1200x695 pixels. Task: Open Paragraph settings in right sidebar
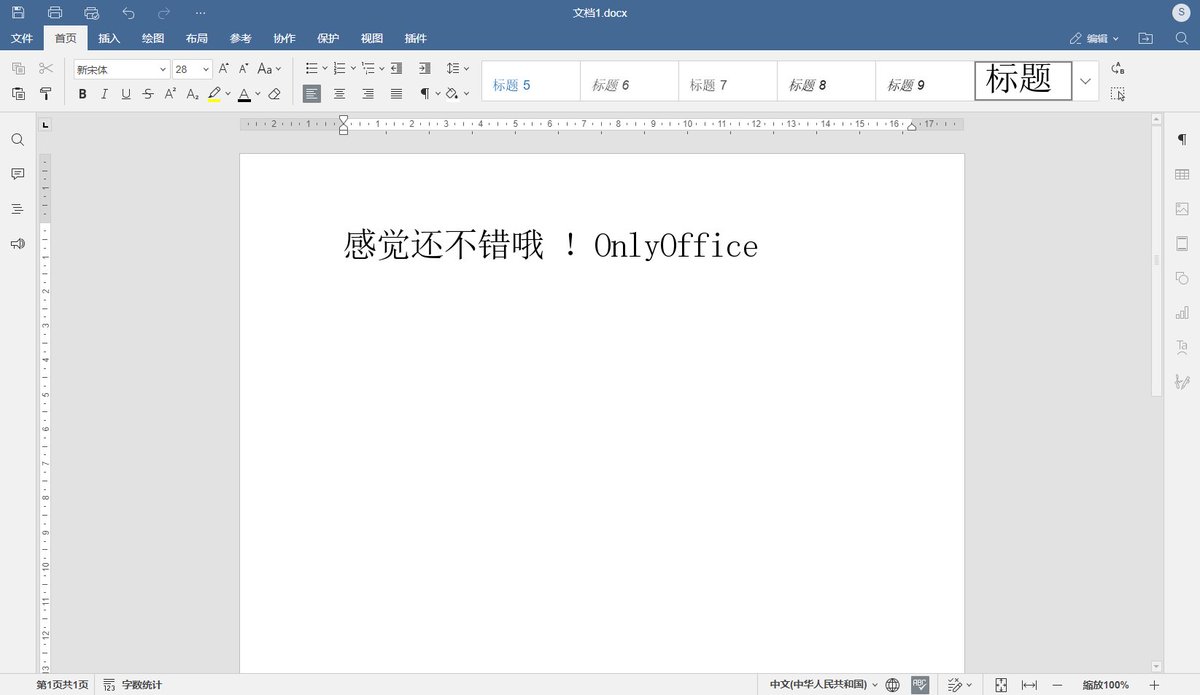click(x=1182, y=140)
